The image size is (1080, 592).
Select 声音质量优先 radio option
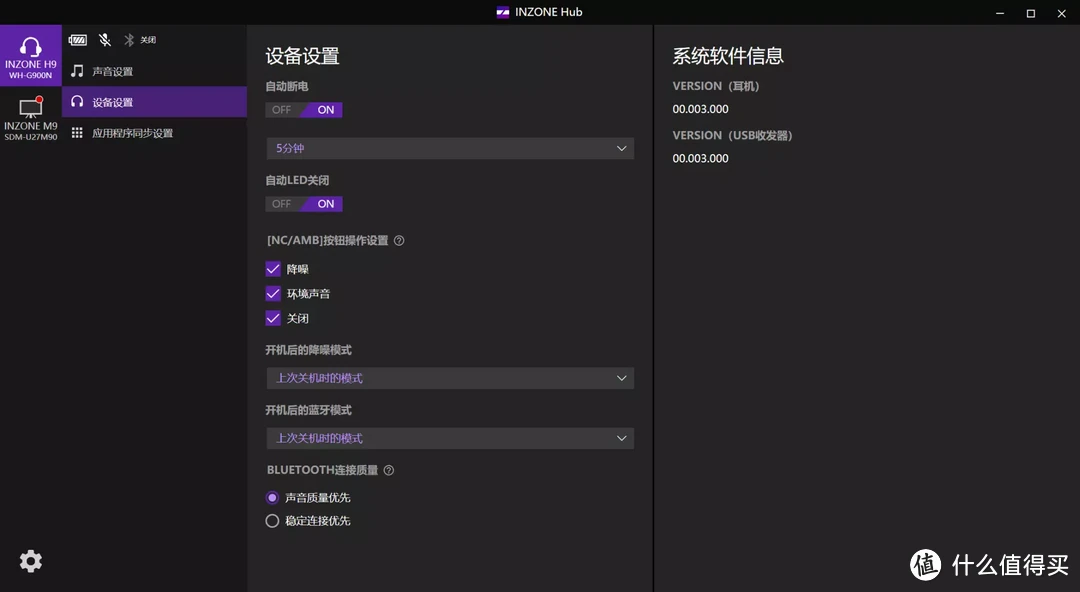click(272, 498)
